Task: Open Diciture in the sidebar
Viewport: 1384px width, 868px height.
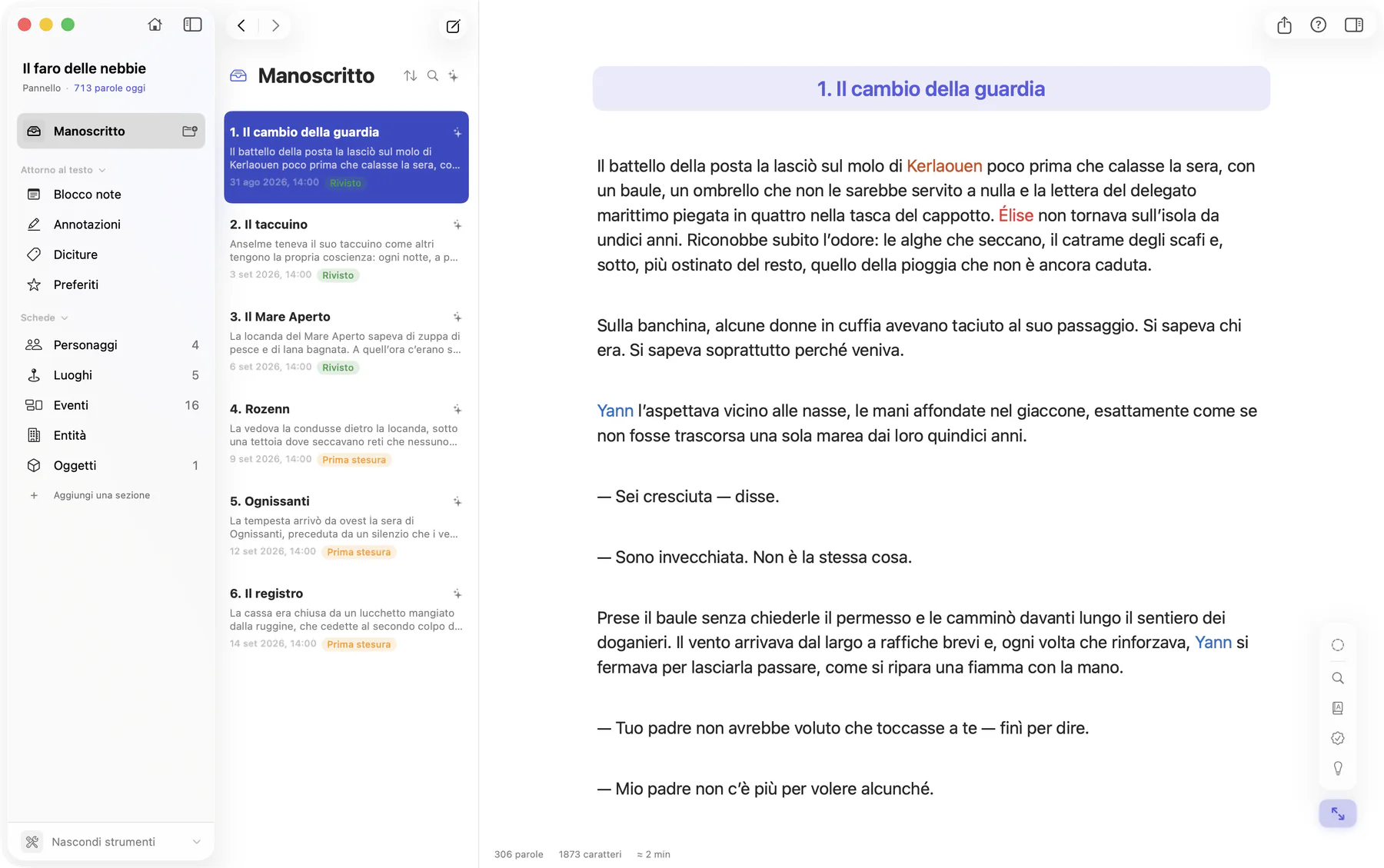Action: point(111,254)
